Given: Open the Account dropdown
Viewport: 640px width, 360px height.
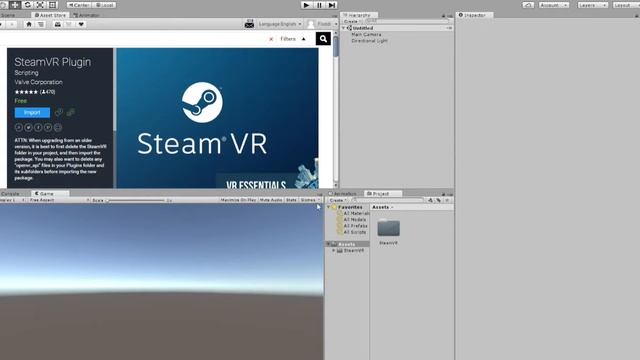Looking at the screenshot, I should [554, 5].
